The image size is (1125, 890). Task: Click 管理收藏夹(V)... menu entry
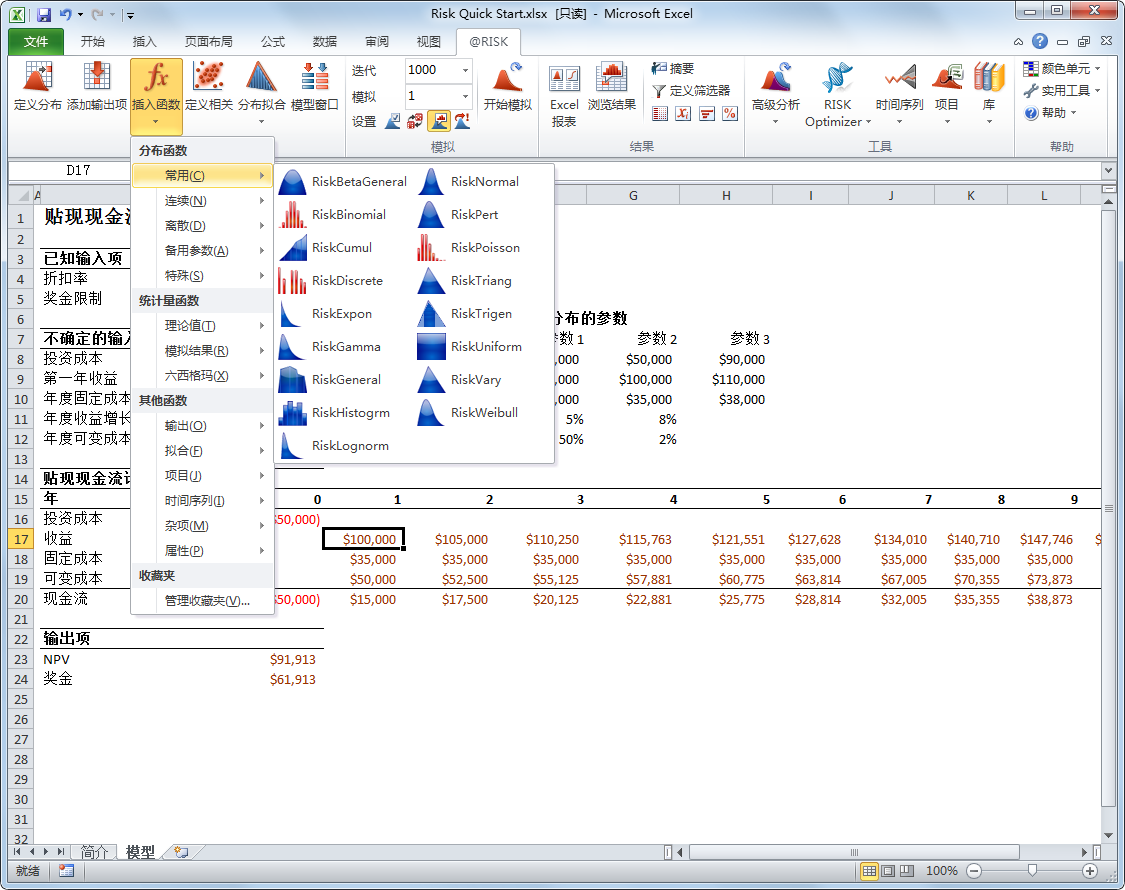(202, 601)
